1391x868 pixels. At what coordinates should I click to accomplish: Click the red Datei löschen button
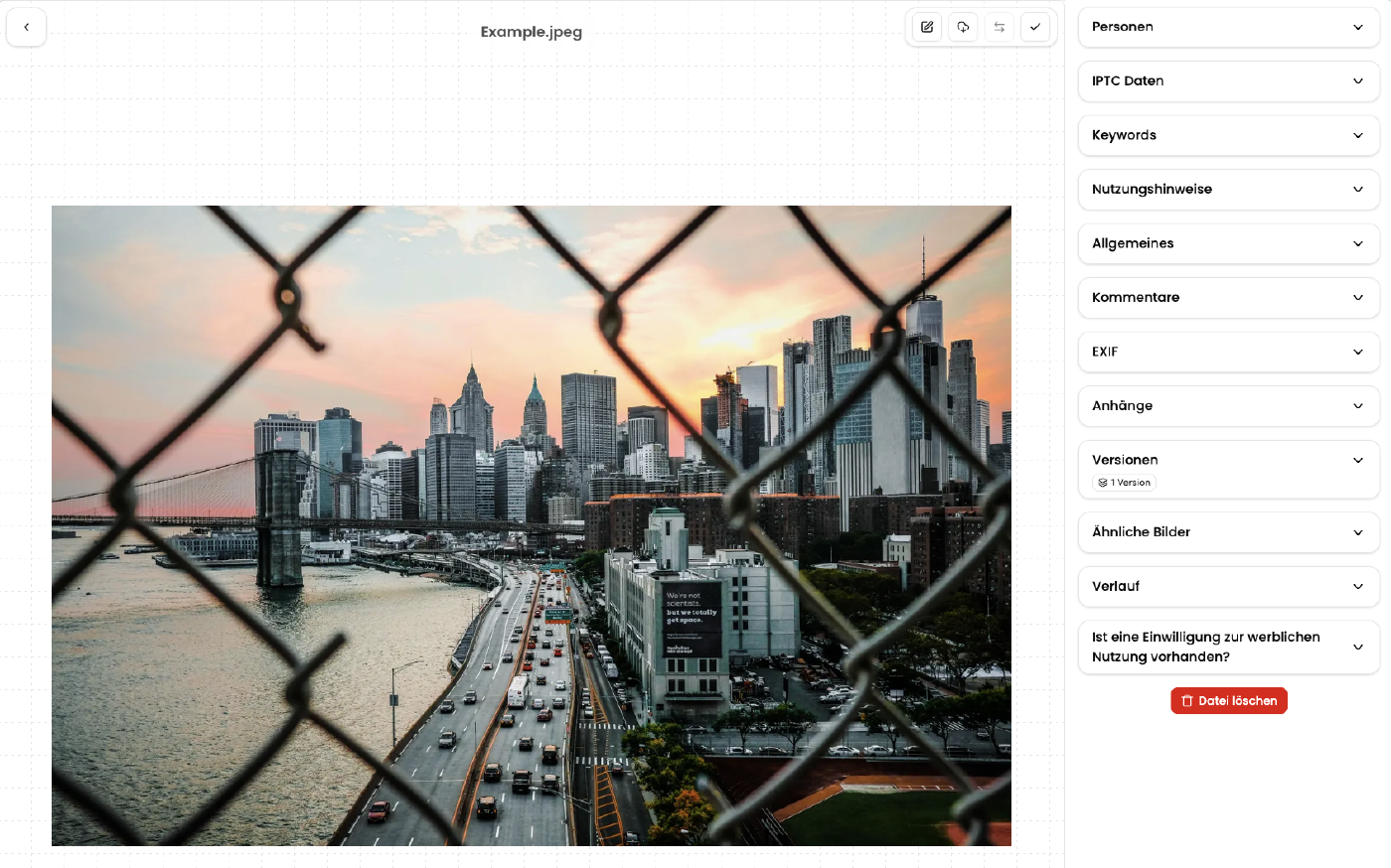click(x=1229, y=701)
